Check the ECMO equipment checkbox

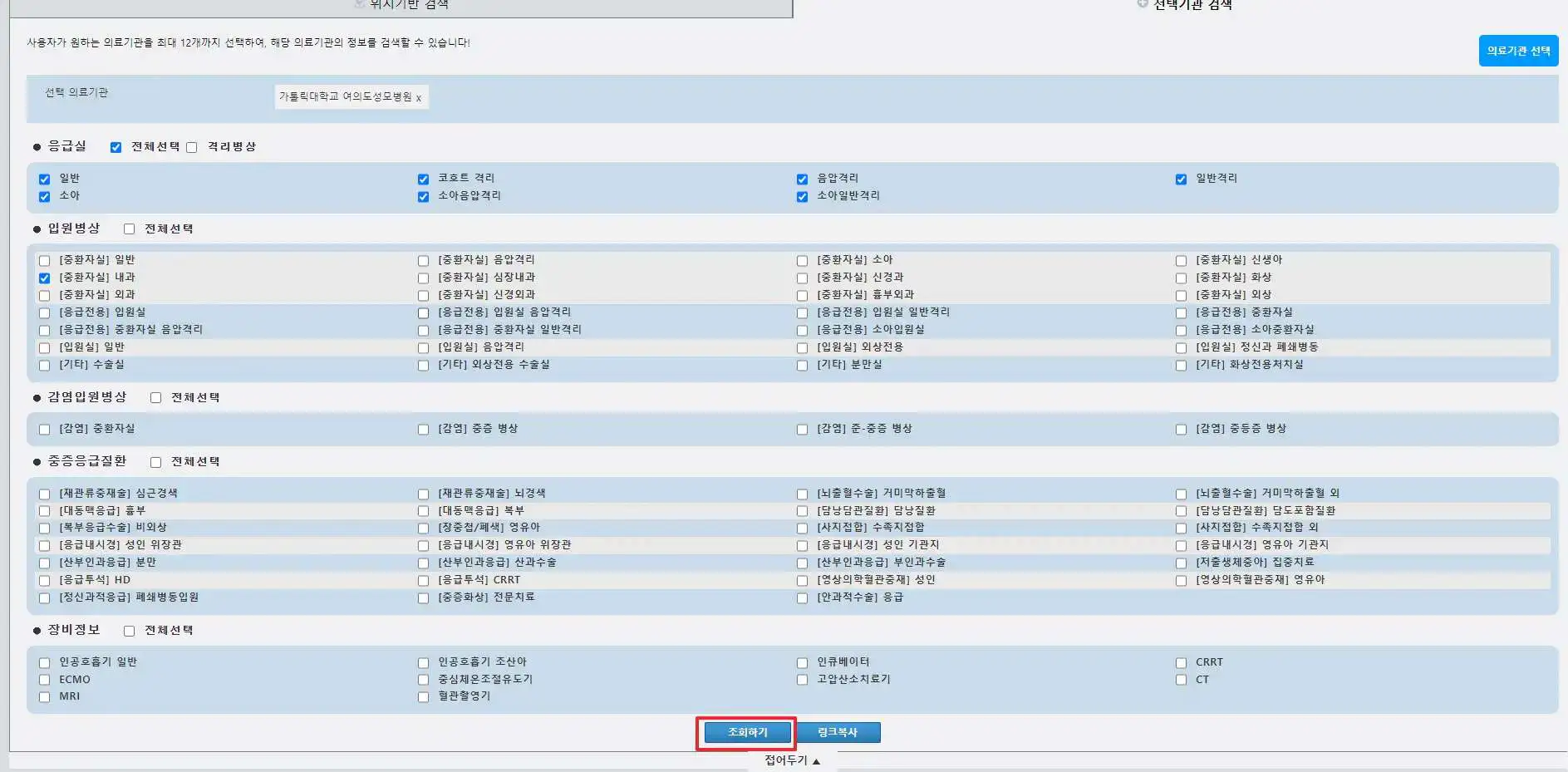pos(44,680)
